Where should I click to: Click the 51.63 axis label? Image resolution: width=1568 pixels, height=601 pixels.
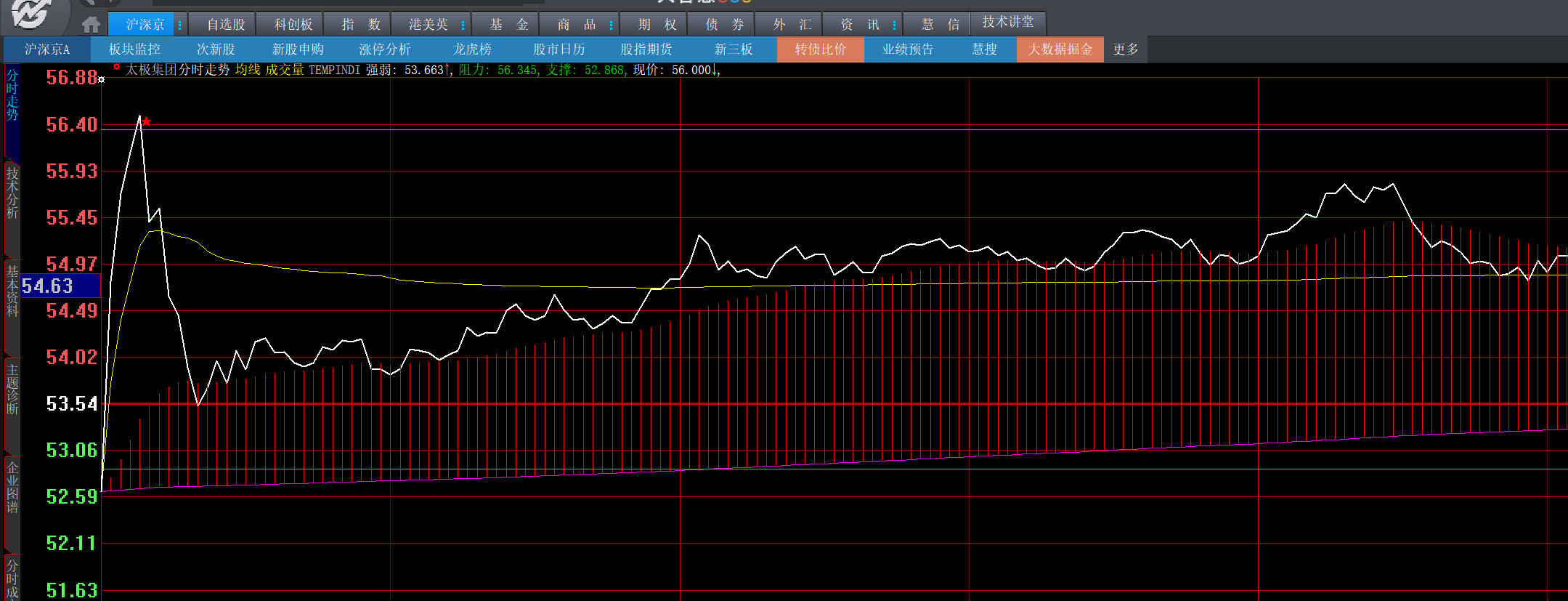coord(72,590)
